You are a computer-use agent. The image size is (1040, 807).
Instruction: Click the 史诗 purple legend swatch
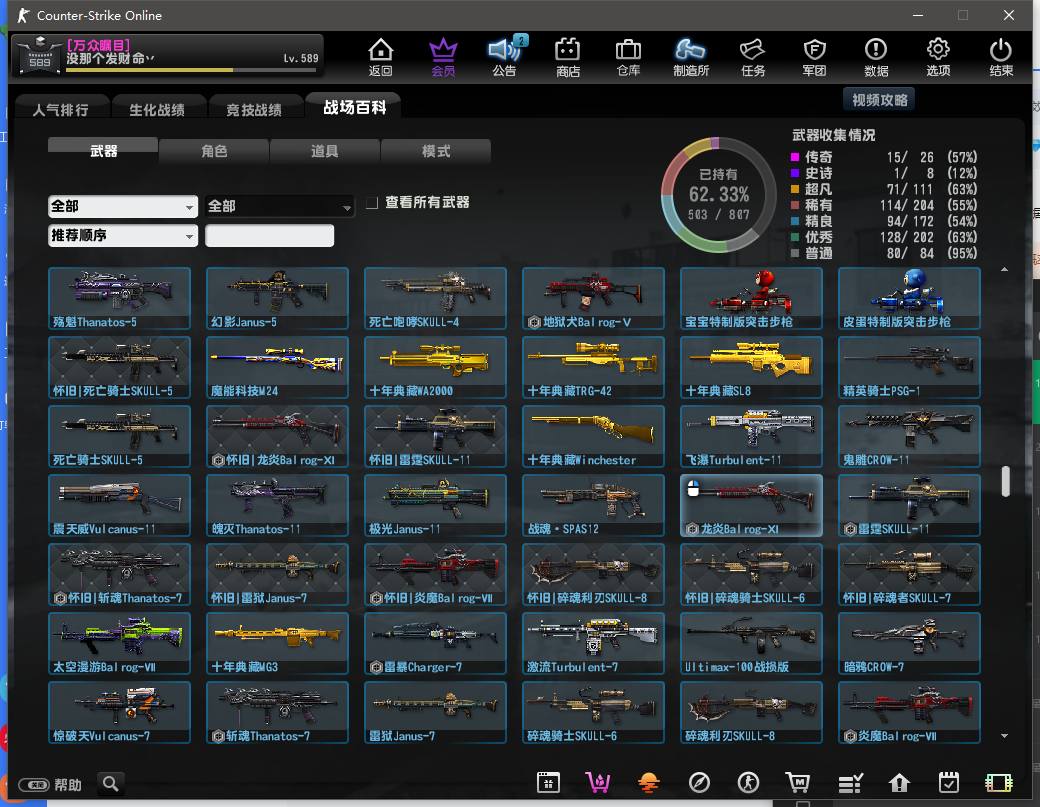click(795, 173)
